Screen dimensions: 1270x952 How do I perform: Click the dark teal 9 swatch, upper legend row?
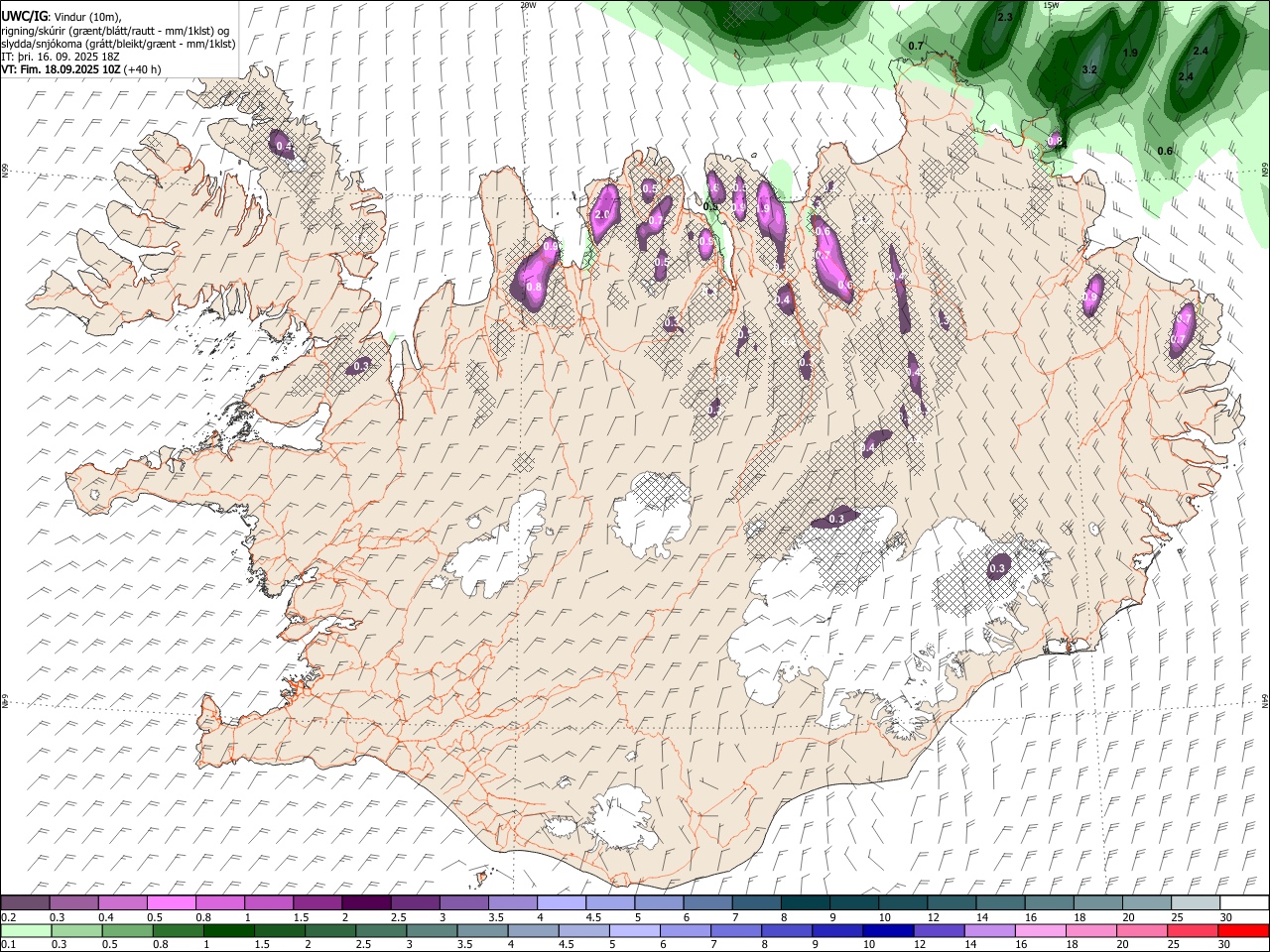pyautogui.click(x=854, y=902)
